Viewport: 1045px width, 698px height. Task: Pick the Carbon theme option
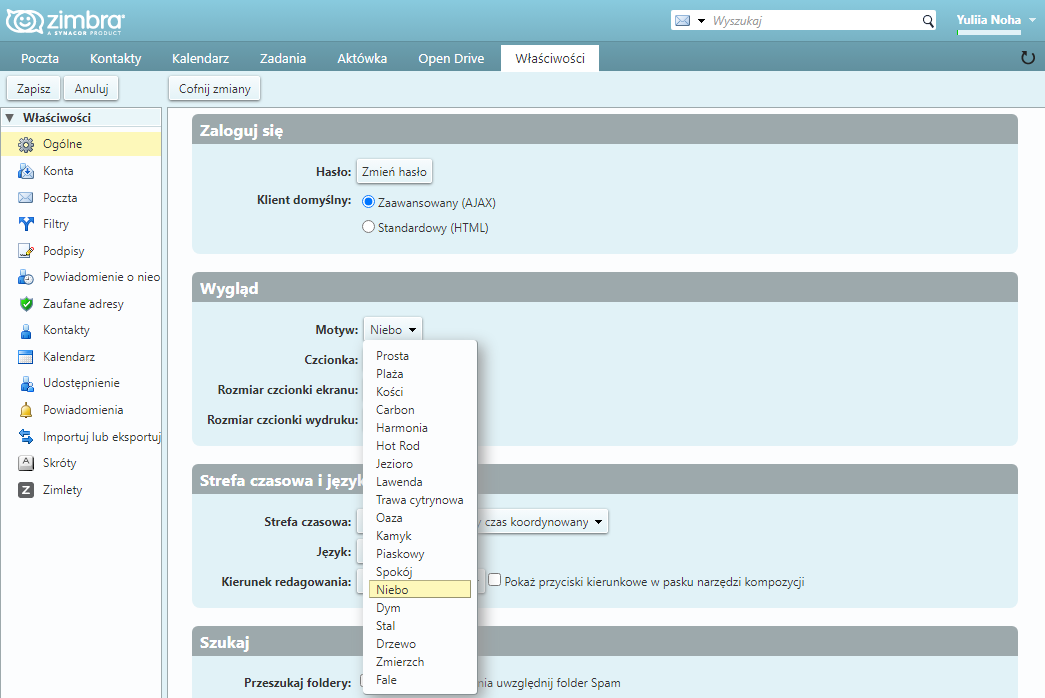coord(395,410)
